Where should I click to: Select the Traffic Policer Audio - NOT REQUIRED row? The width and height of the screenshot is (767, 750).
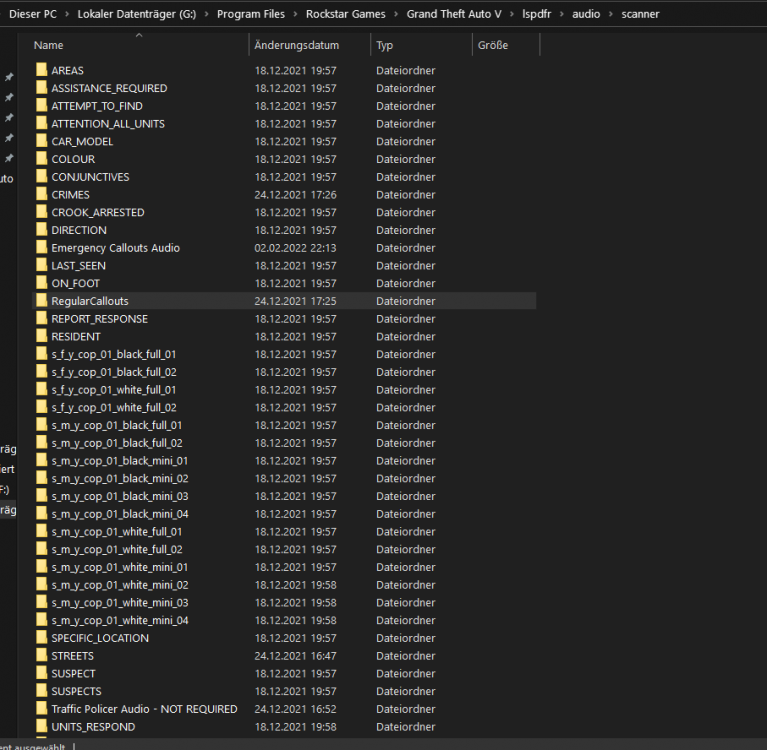(144, 709)
